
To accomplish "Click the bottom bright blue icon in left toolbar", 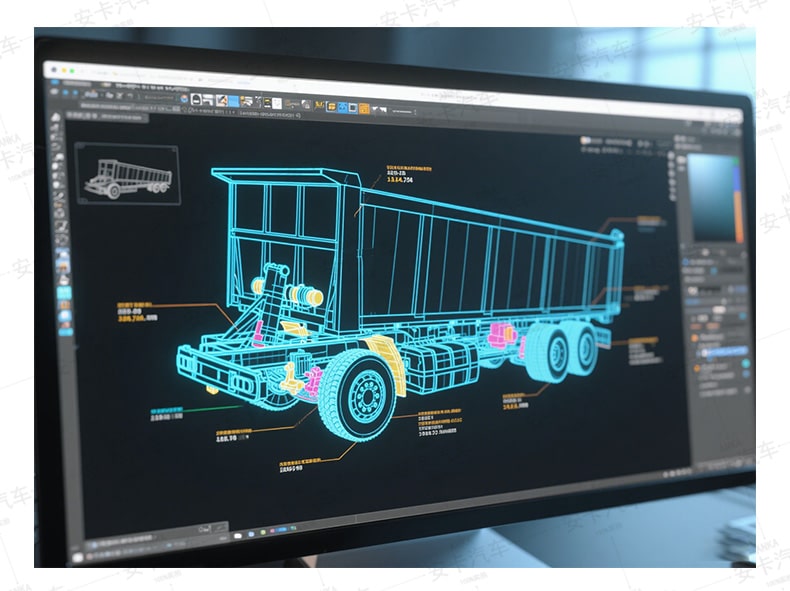I will 65,330.
